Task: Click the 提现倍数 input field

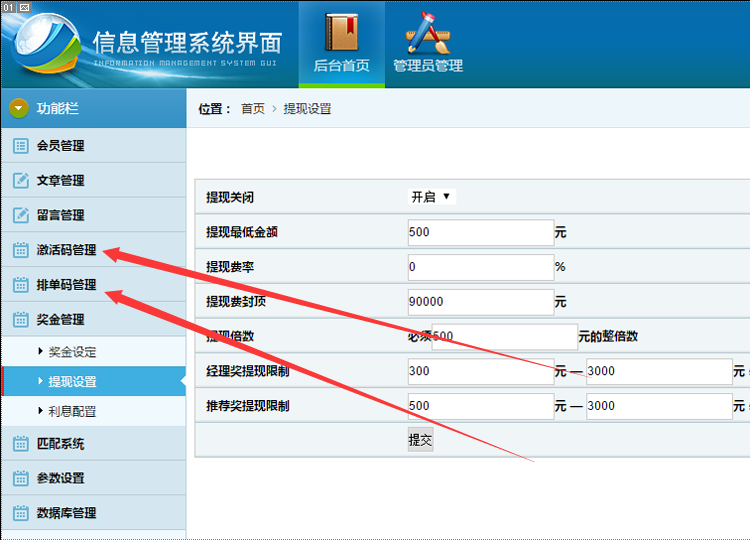Action: (x=505, y=336)
